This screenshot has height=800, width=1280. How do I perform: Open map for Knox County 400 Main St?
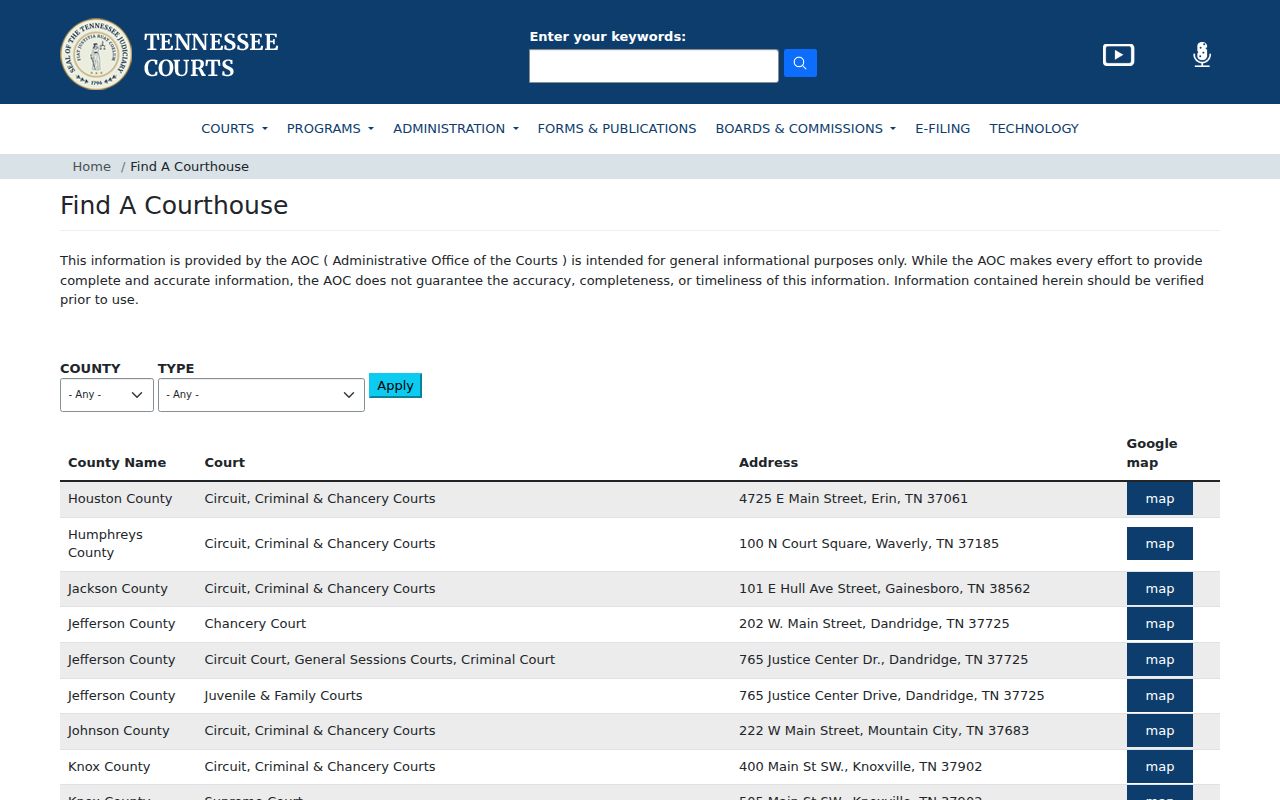pos(1160,767)
